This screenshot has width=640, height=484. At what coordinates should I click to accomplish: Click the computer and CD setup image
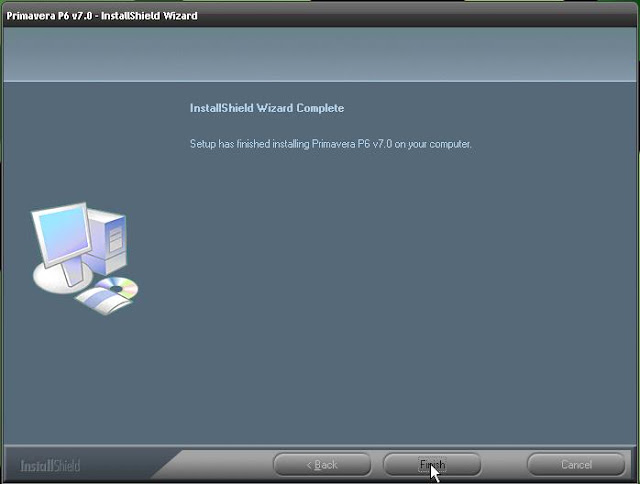click(x=85, y=258)
